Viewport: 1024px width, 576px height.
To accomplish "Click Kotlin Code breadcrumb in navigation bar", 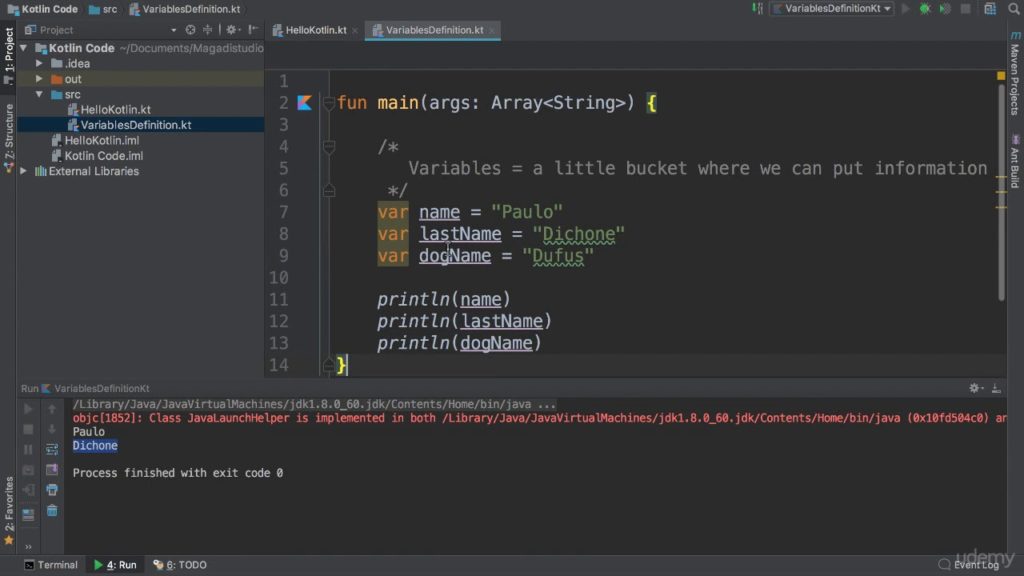I will click(42, 9).
